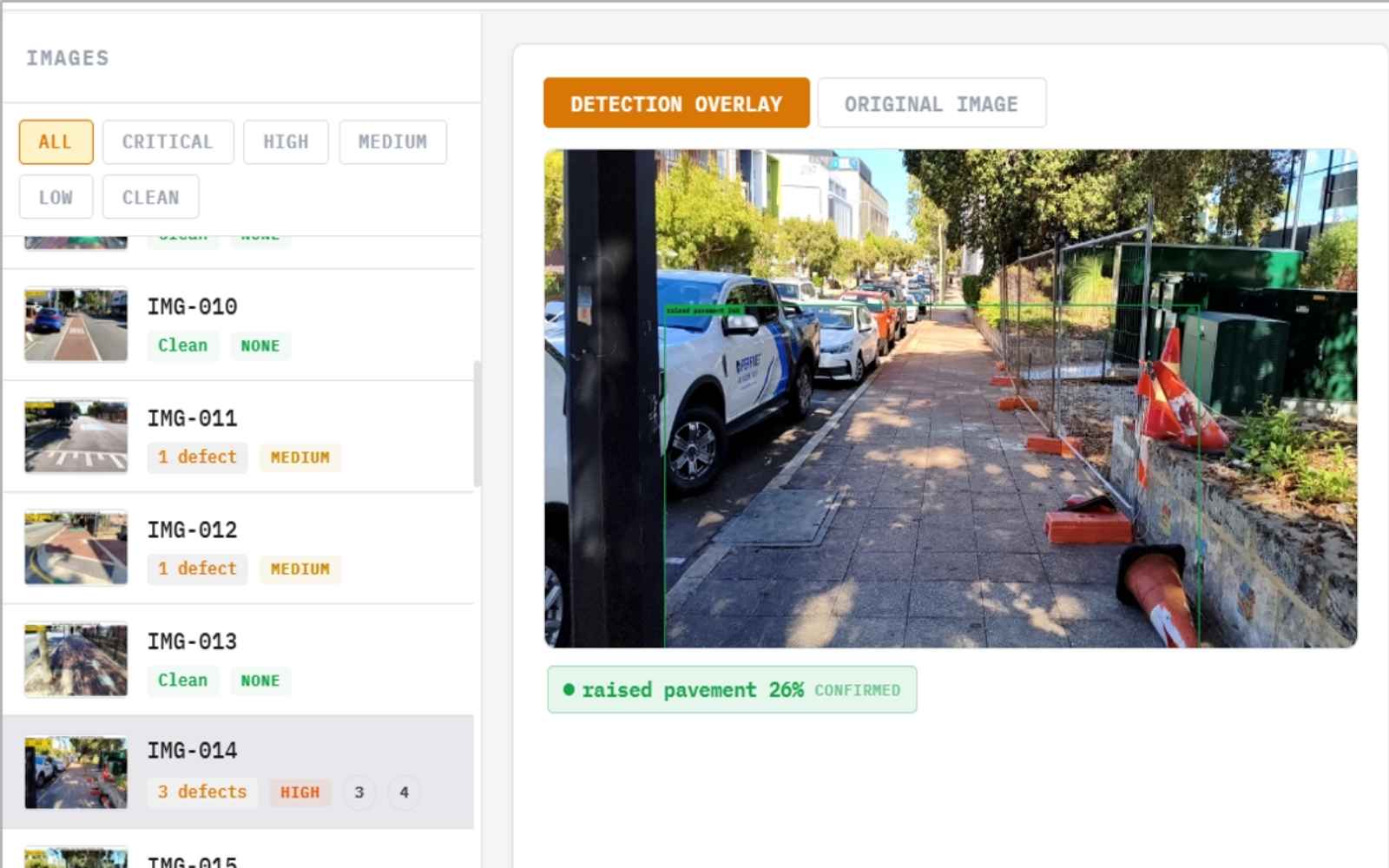Select the IMG-010 row title
The image size is (1389, 868).
click(x=192, y=306)
